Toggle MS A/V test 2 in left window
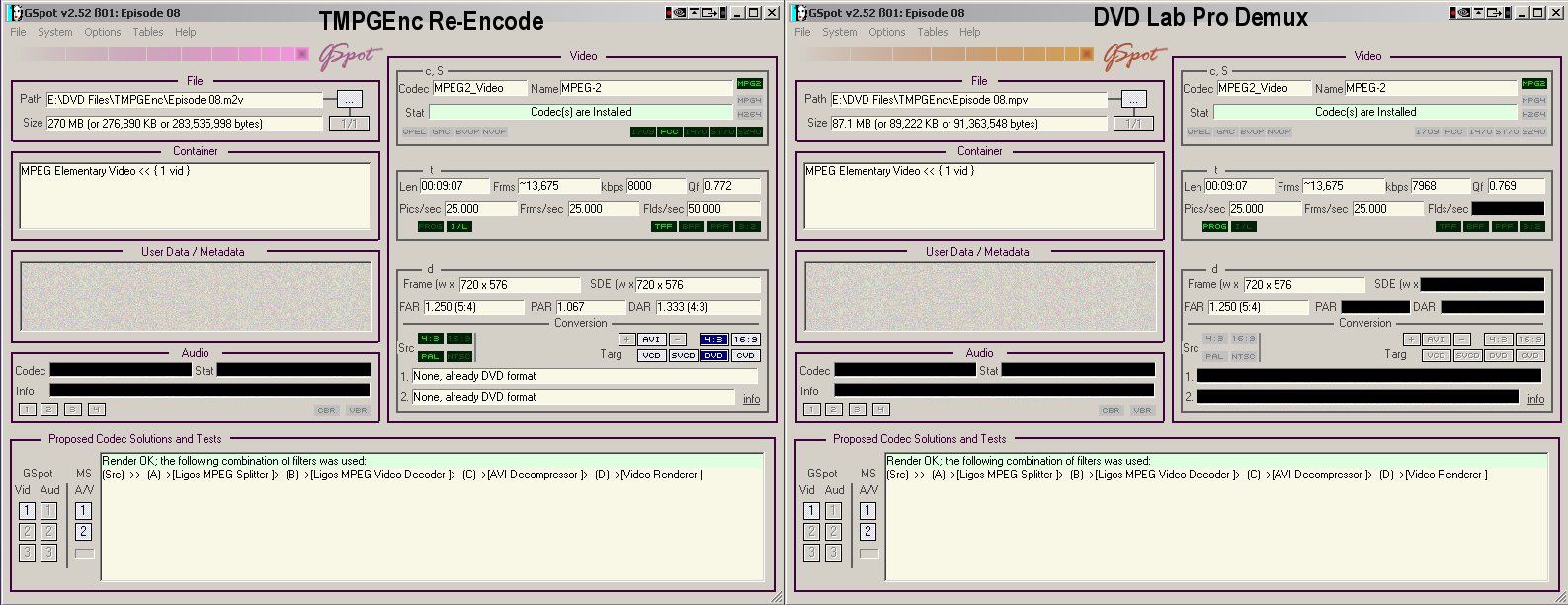1568x605 pixels. (84, 532)
